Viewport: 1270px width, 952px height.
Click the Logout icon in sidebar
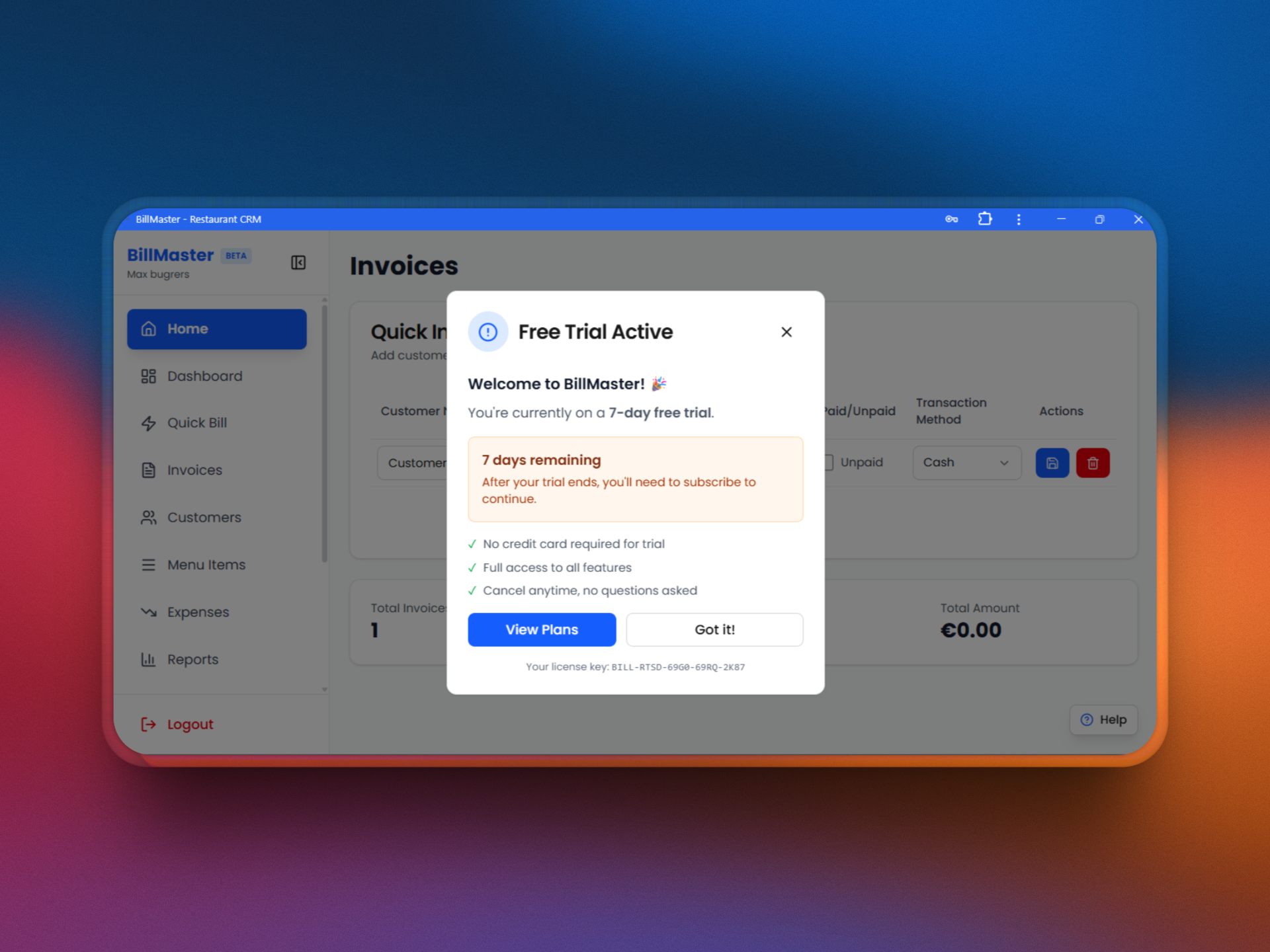click(x=149, y=725)
